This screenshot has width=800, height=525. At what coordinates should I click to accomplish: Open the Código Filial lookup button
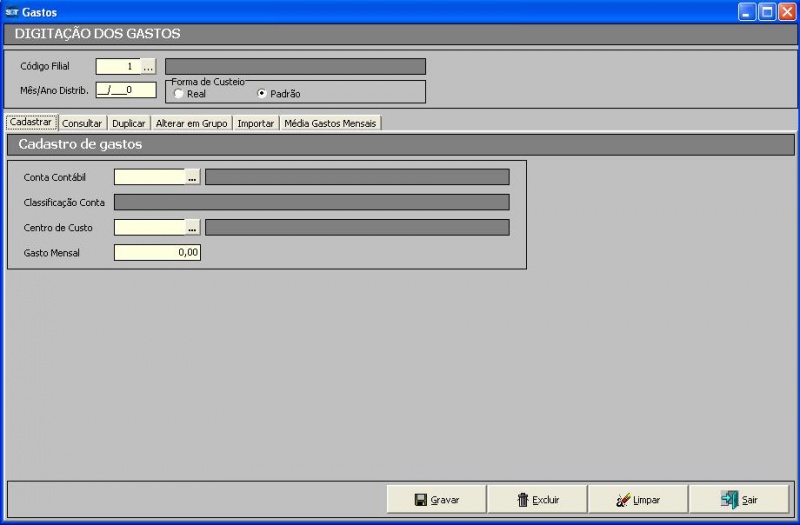coord(148,67)
